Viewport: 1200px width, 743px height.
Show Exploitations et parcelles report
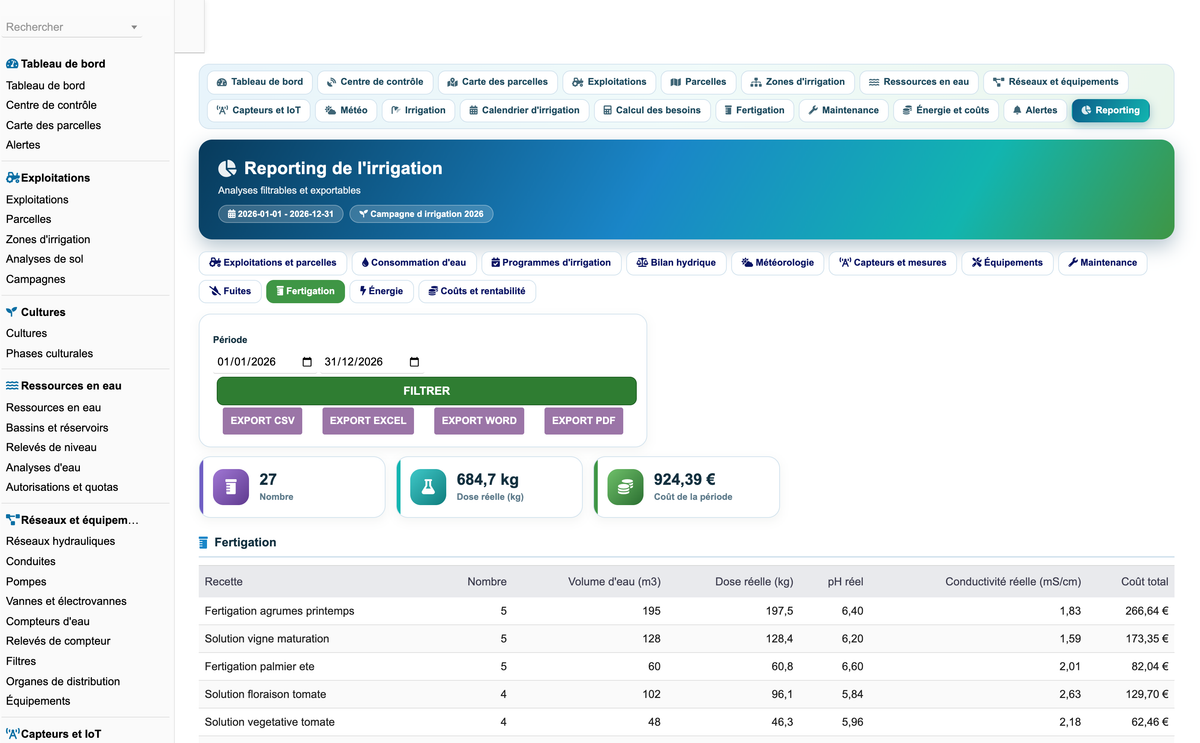click(273, 262)
